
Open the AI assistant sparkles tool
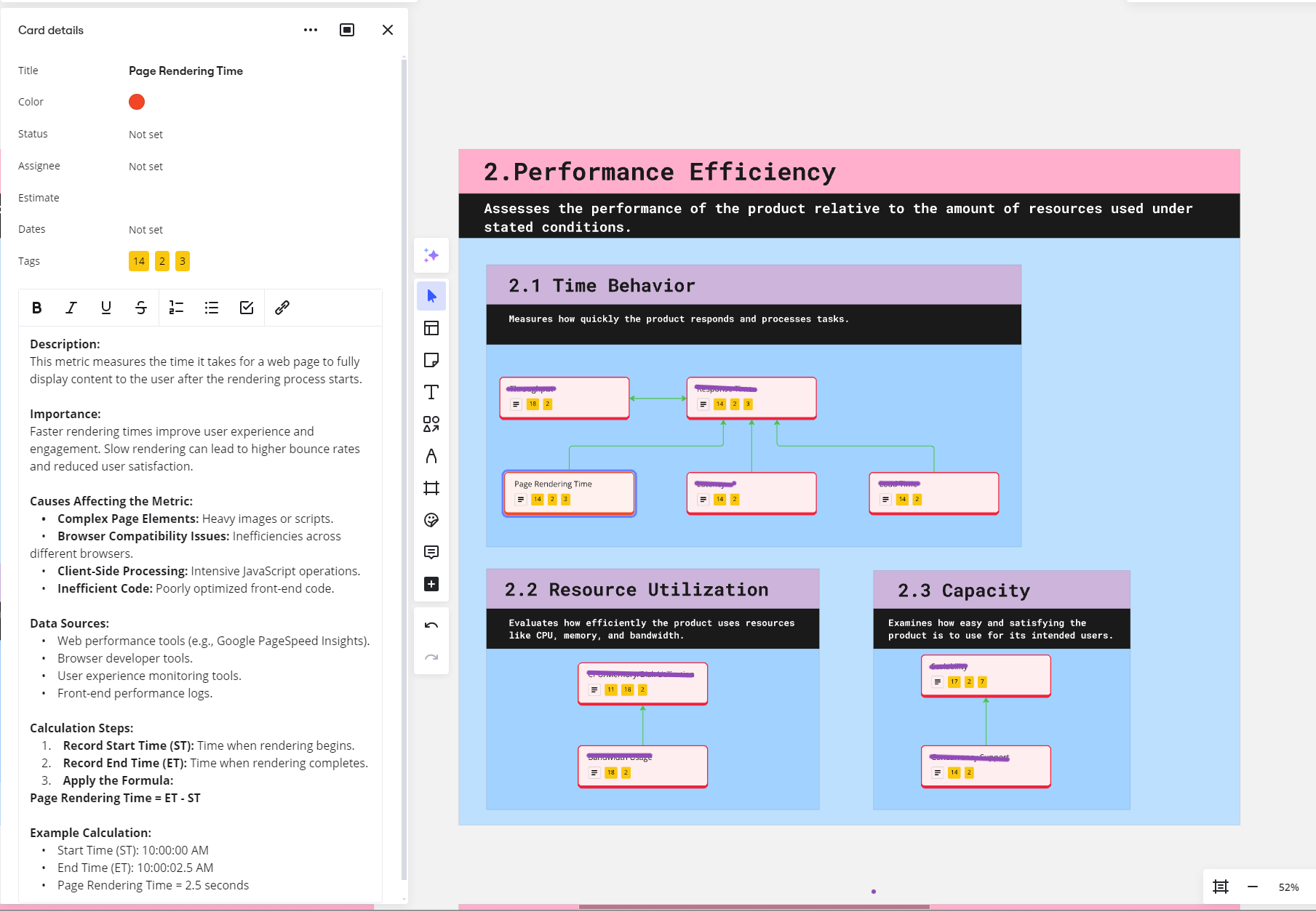point(431,255)
